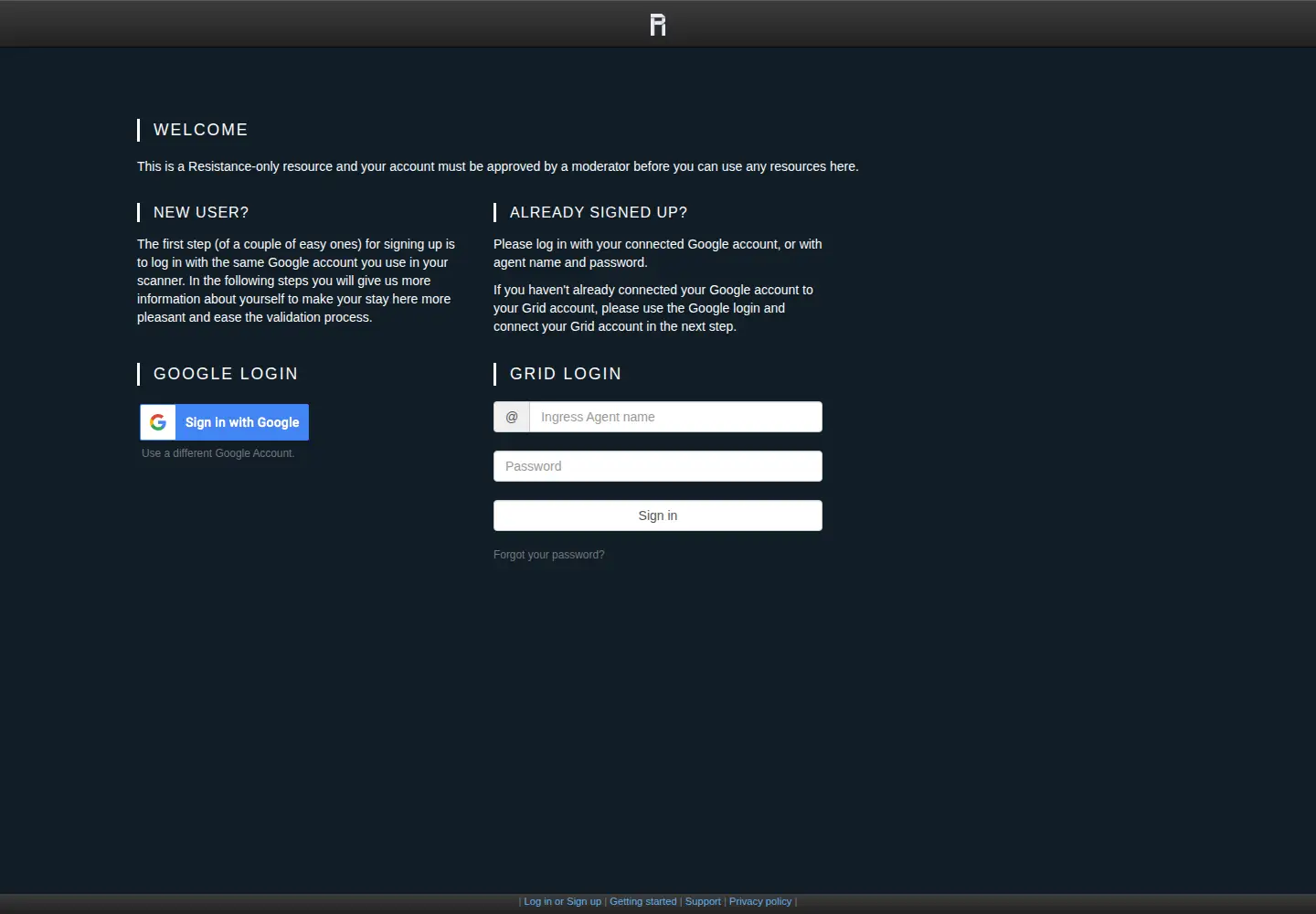Click the NEW USER? heading
The width and height of the screenshot is (1316, 914).
(x=201, y=212)
